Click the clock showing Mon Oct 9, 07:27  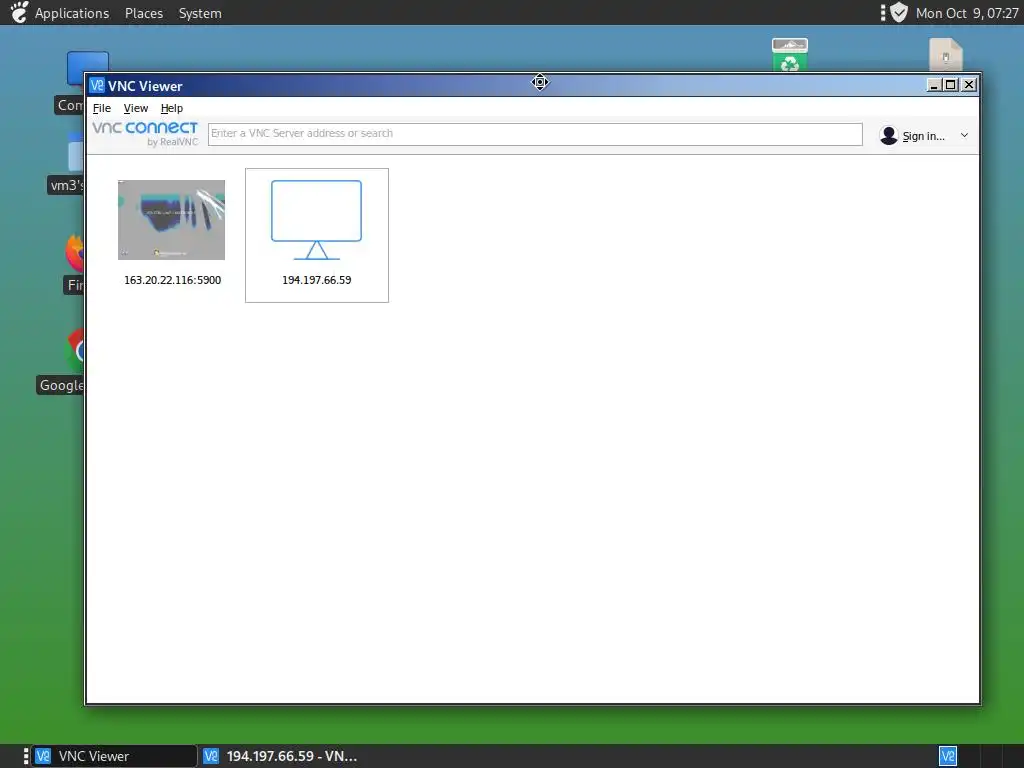(967, 13)
